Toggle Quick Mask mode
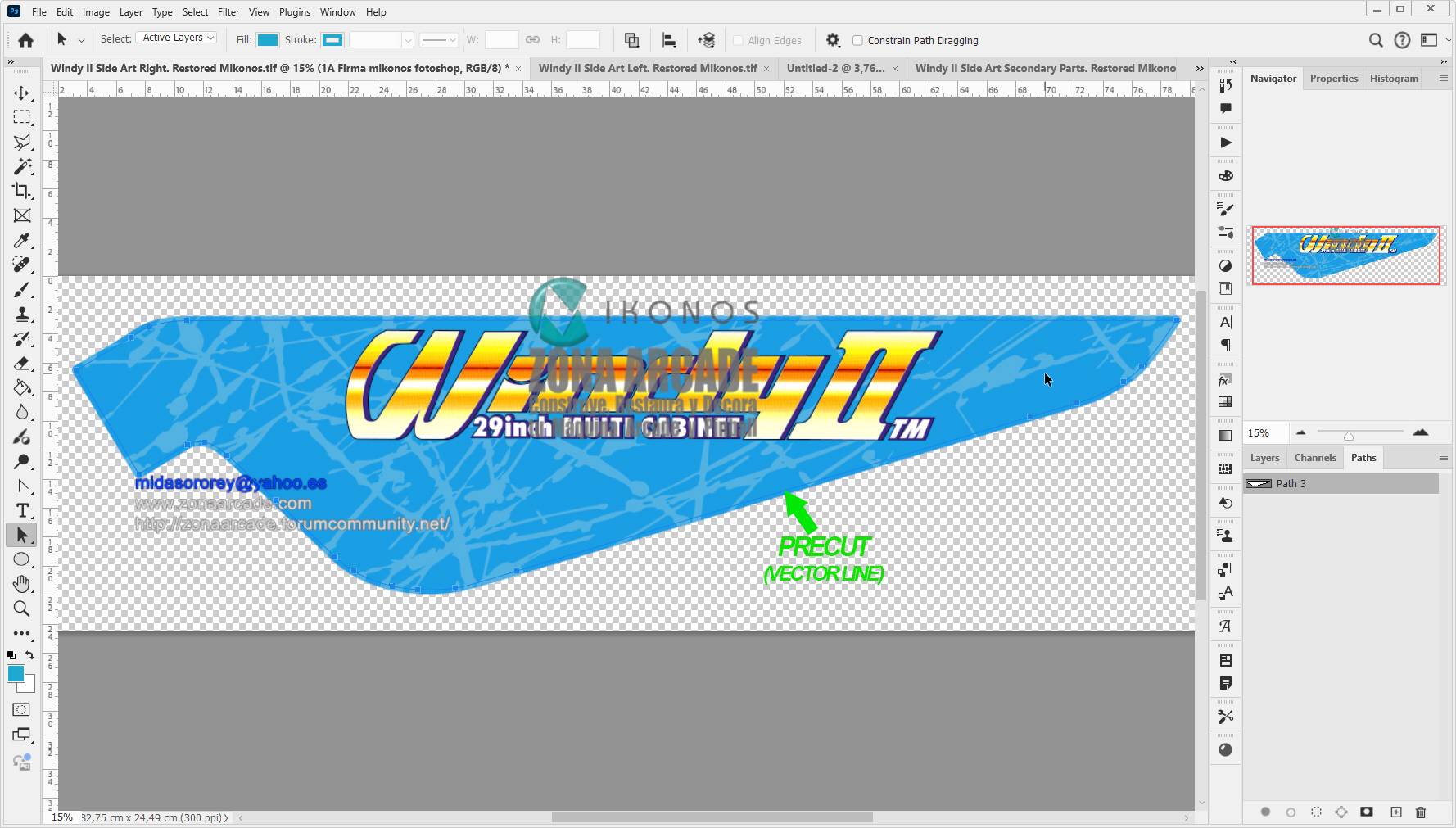Image resolution: width=1456 pixels, height=828 pixels. 22,709
